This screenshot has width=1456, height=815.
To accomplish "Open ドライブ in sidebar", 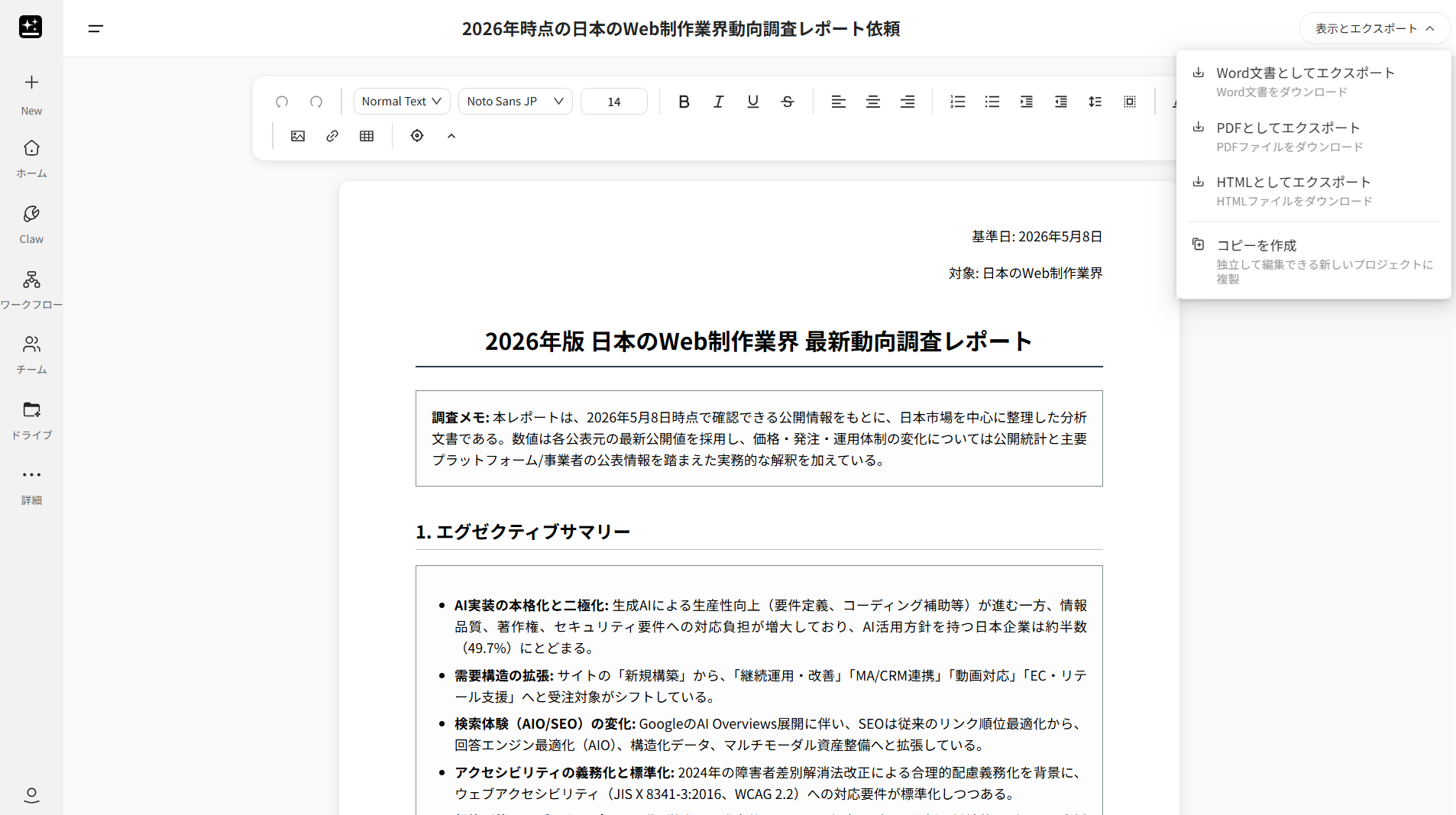I will click(31, 421).
